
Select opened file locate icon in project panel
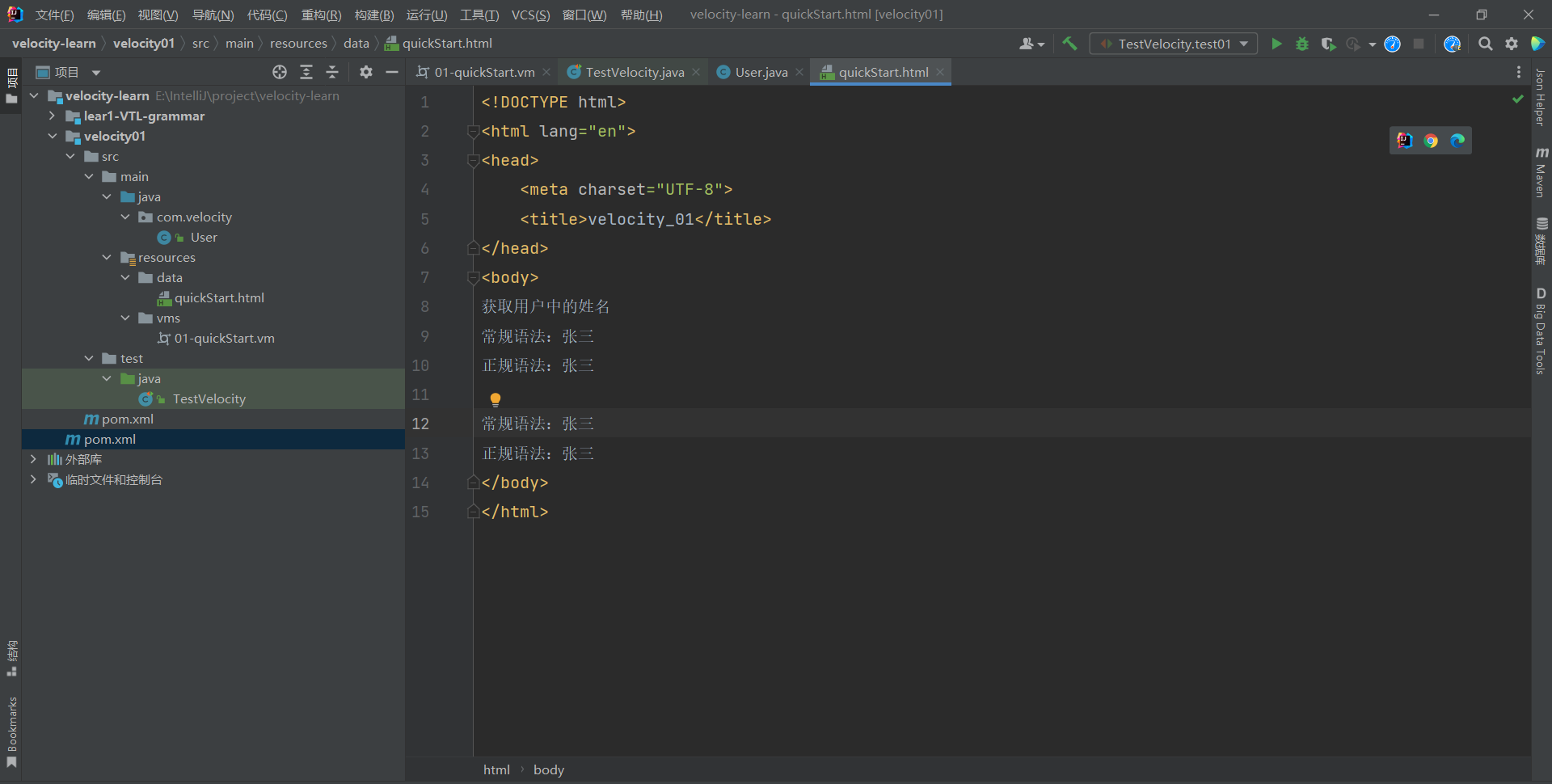coord(280,72)
